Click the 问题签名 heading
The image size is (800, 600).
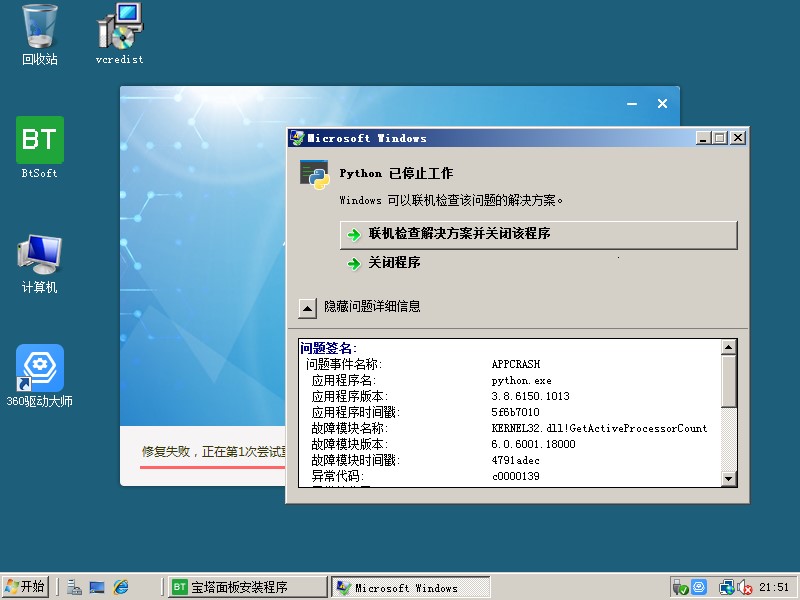point(328,348)
